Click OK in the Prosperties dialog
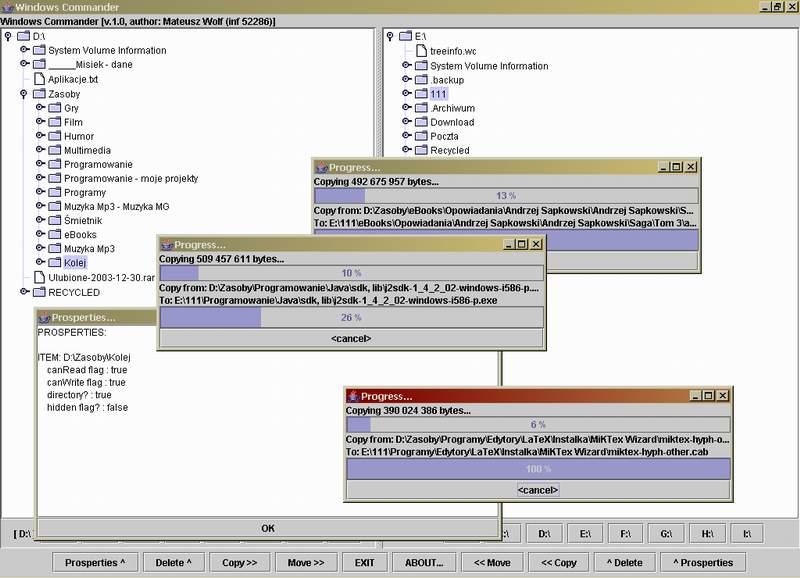This screenshot has width=800, height=578. [x=268, y=529]
